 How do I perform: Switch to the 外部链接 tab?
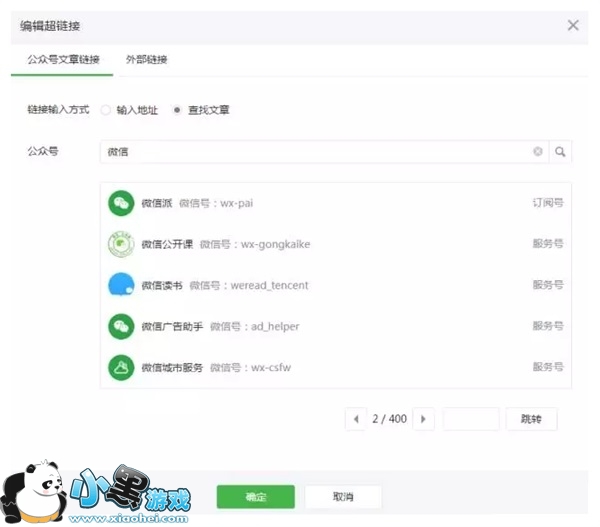(x=147, y=60)
